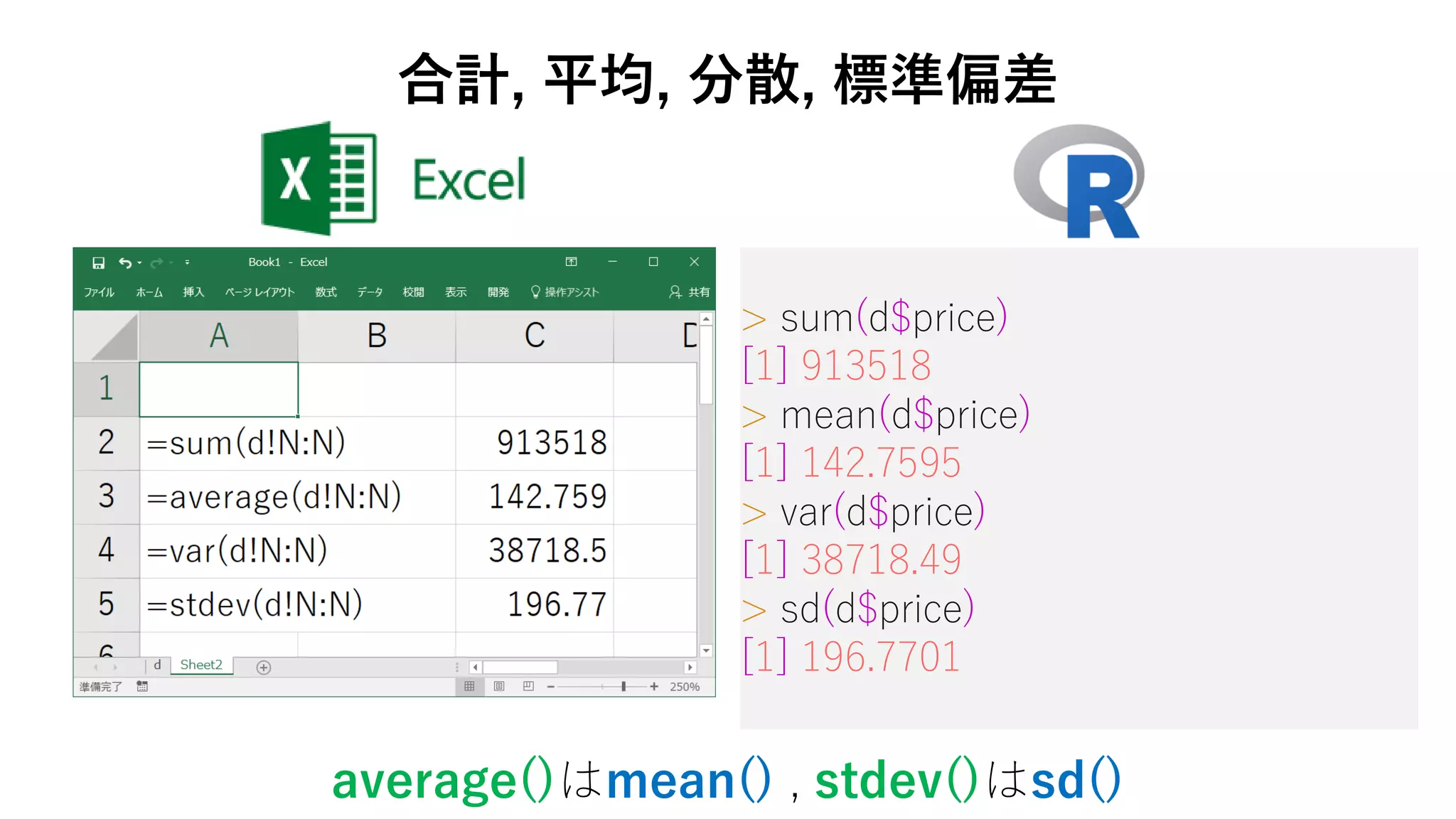The height and width of the screenshot is (819, 1456).
Task: Select cell with value 38718.5
Action: [535, 551]
